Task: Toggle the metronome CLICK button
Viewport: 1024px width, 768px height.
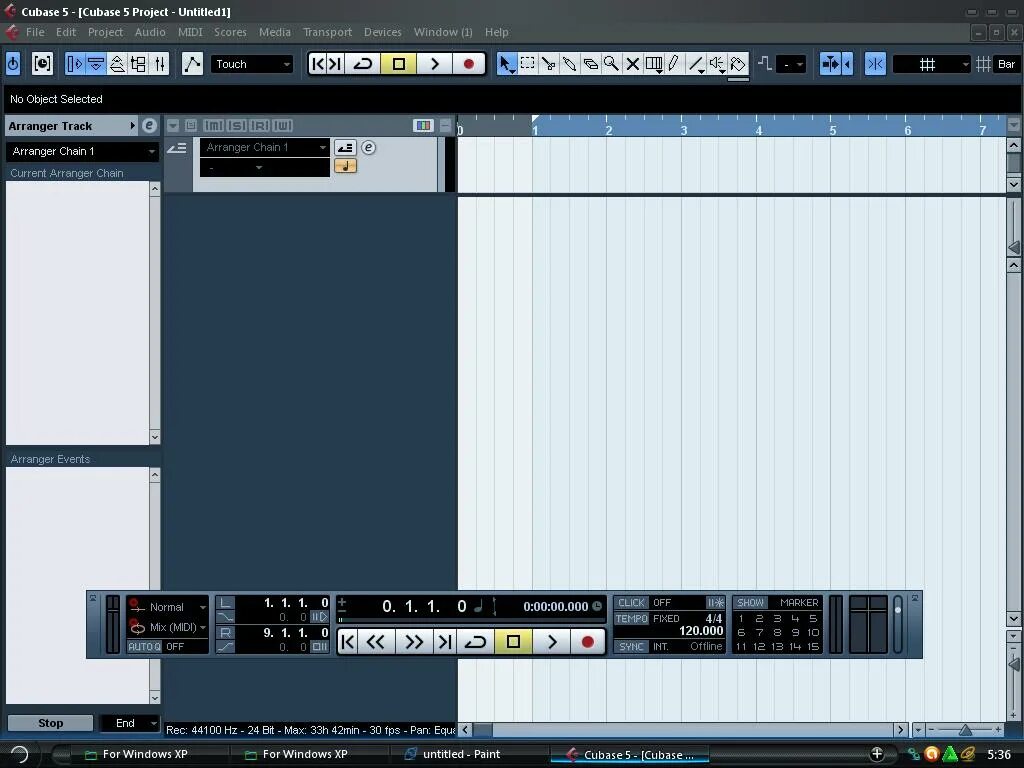Action: pos(631,603)
